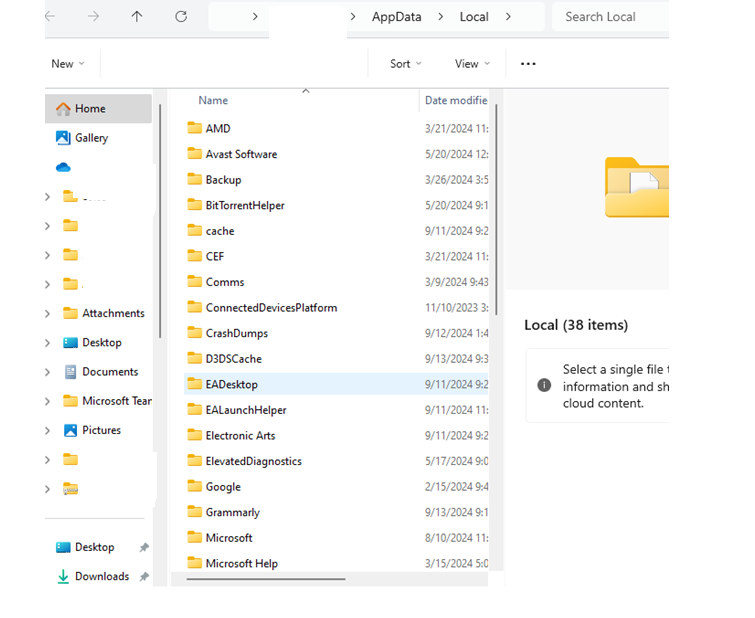Click the 11/10/2023 date for ConnectedDevicesPlatform
The image size is (755, 618).
pyautogui.click(x=456, y=308)
